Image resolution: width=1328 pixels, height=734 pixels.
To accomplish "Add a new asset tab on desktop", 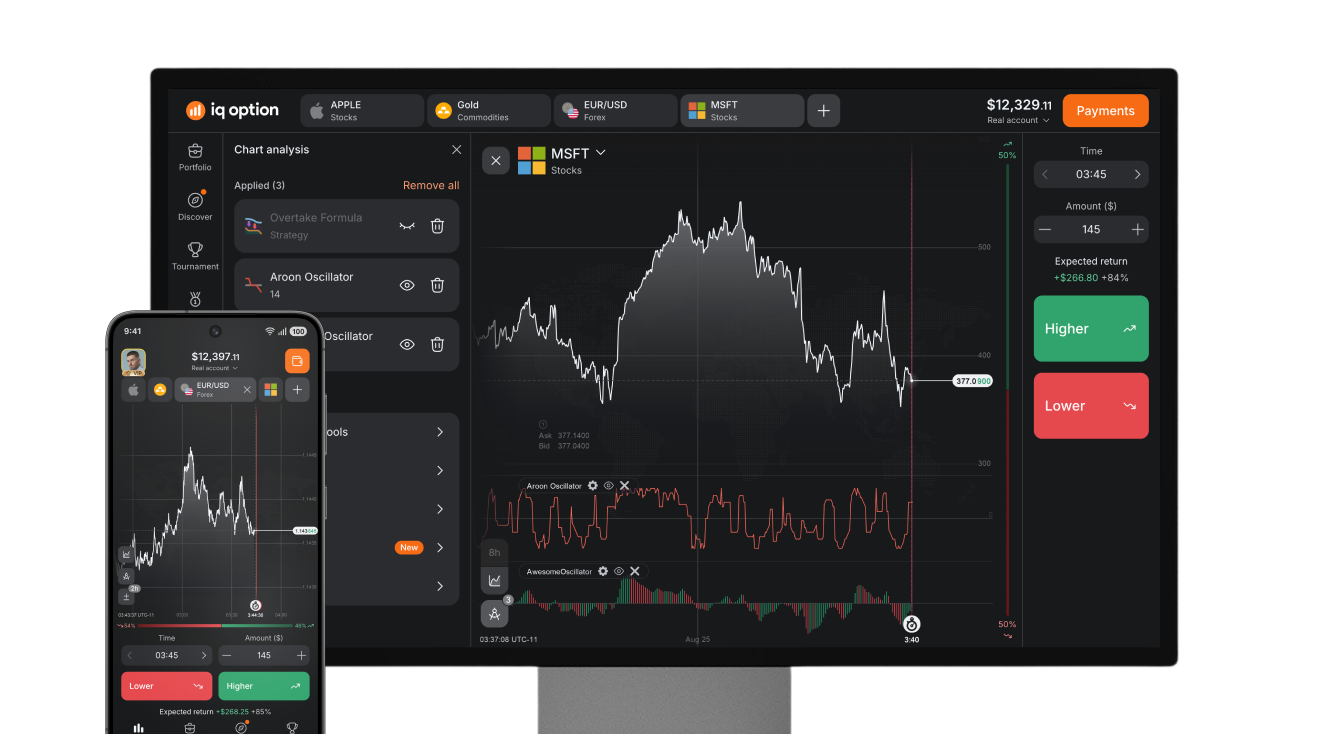I will coord(823,111).
